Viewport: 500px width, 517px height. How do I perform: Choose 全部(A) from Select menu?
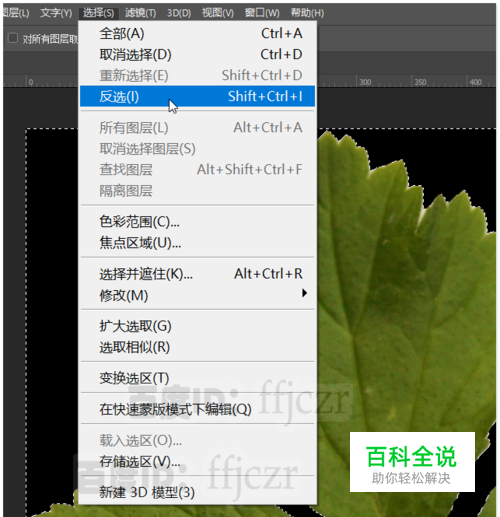pyautogui.click(x=197, y=34)
